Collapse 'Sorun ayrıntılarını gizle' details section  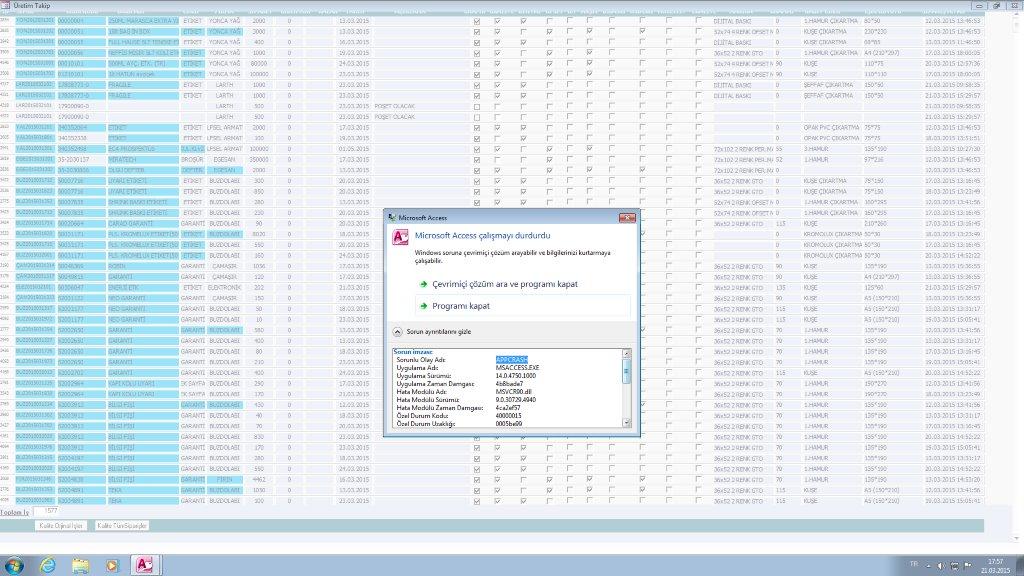[396, 331]
